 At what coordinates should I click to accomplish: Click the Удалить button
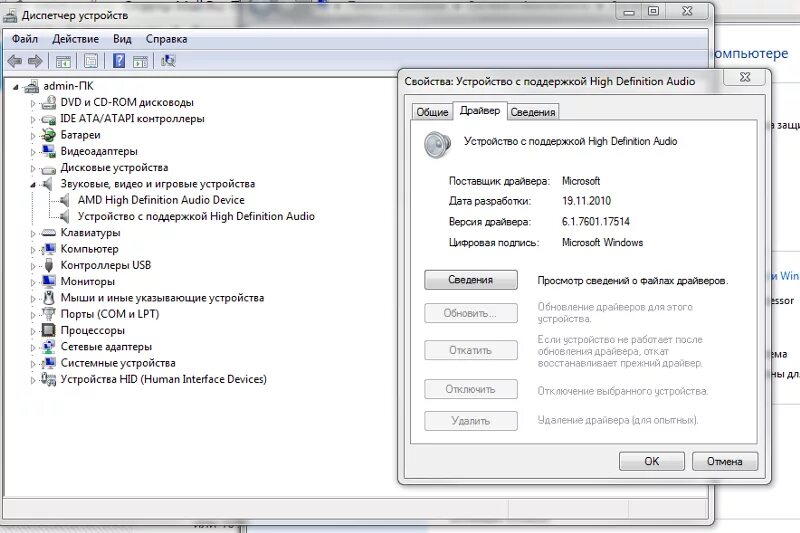[x=470, y=421]
